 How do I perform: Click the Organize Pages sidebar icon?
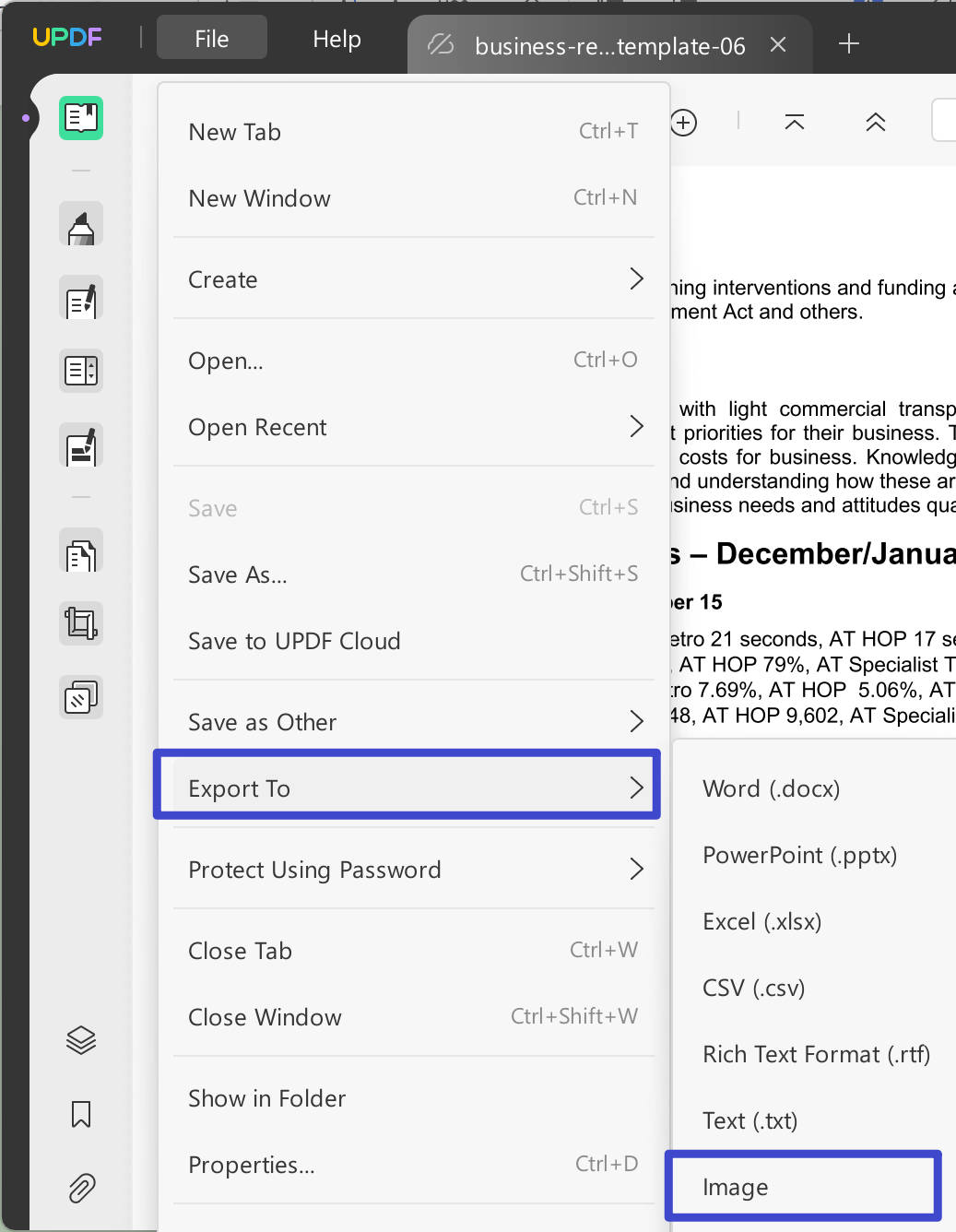click(81, 554)
